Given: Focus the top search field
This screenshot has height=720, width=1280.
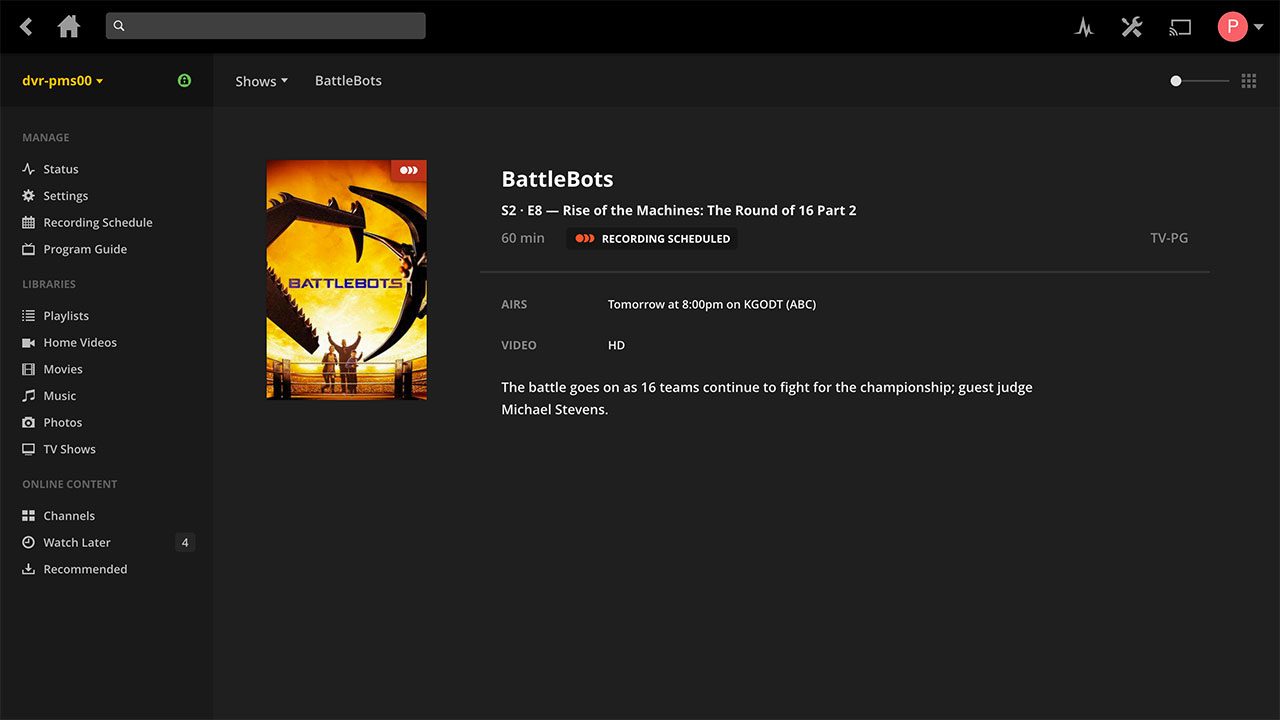Looking at the screenshot, I should (266, 26).
